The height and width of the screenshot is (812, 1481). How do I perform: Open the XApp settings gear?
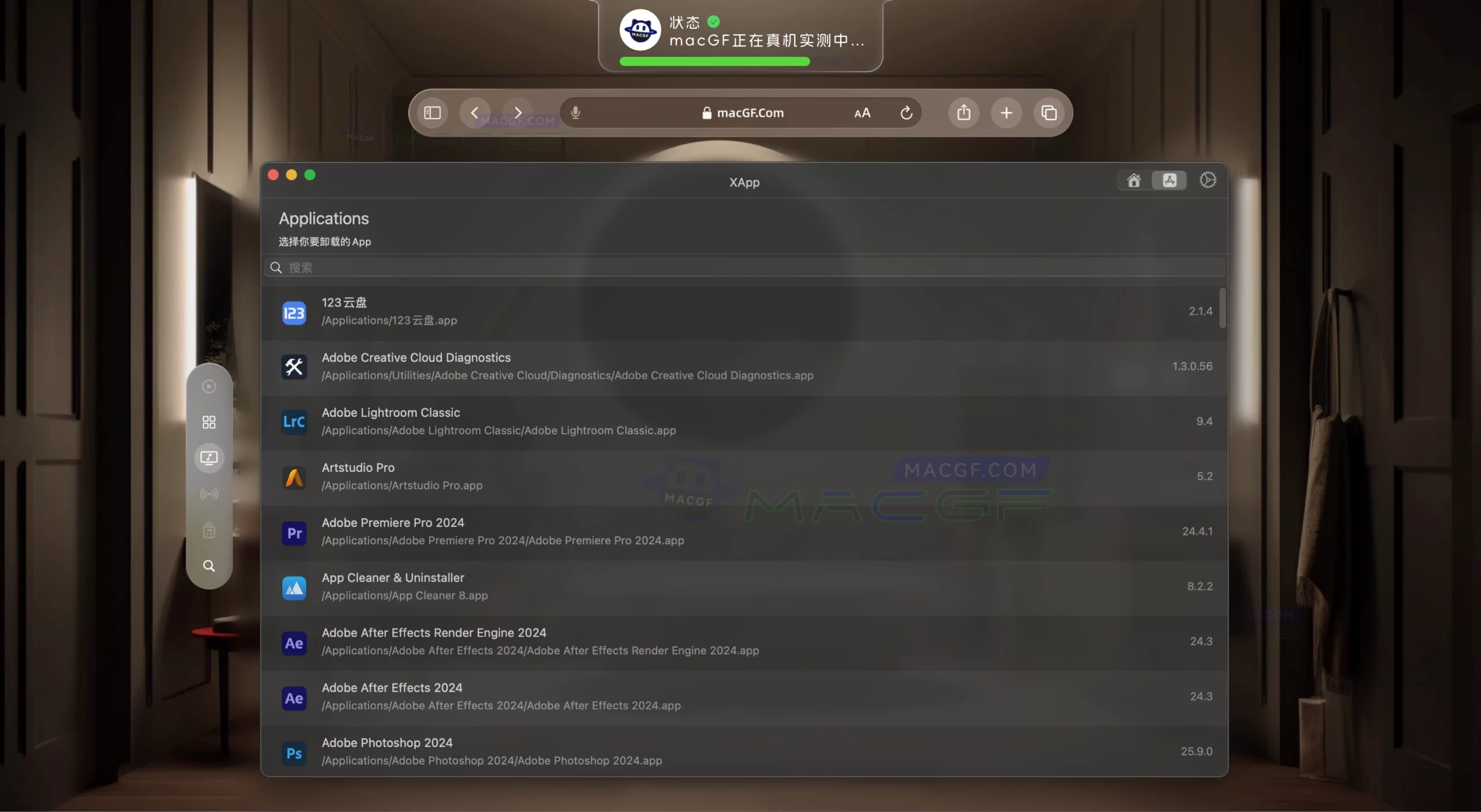[1208, 180]
